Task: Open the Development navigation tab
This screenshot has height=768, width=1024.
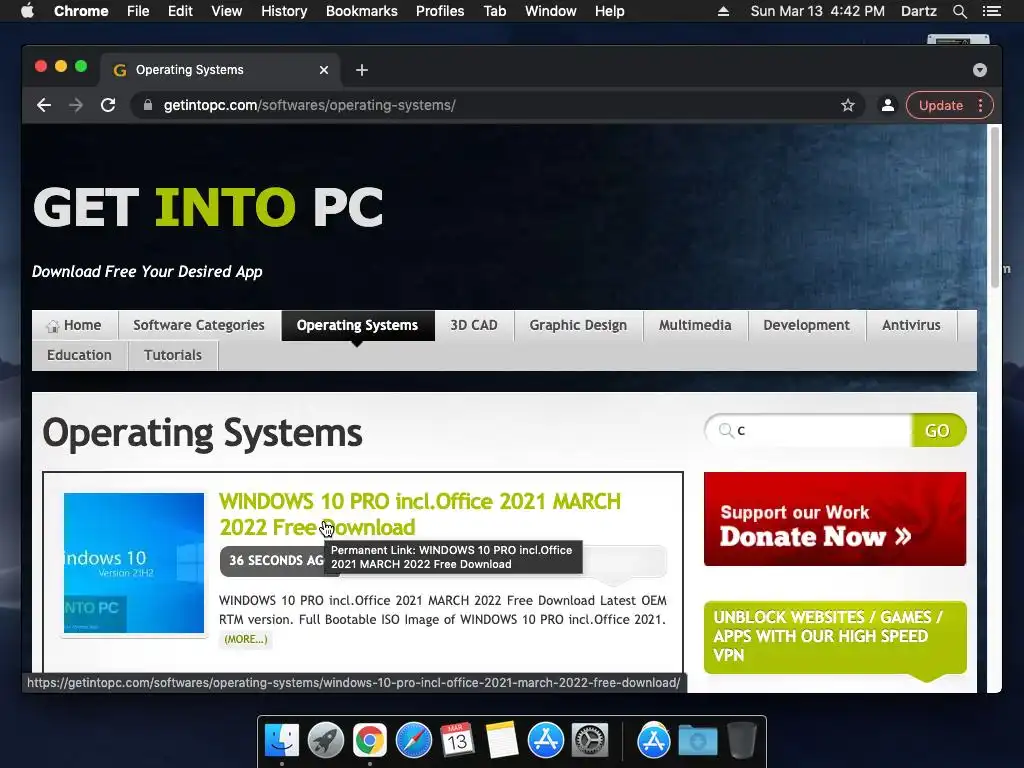Action: (807, 325)
